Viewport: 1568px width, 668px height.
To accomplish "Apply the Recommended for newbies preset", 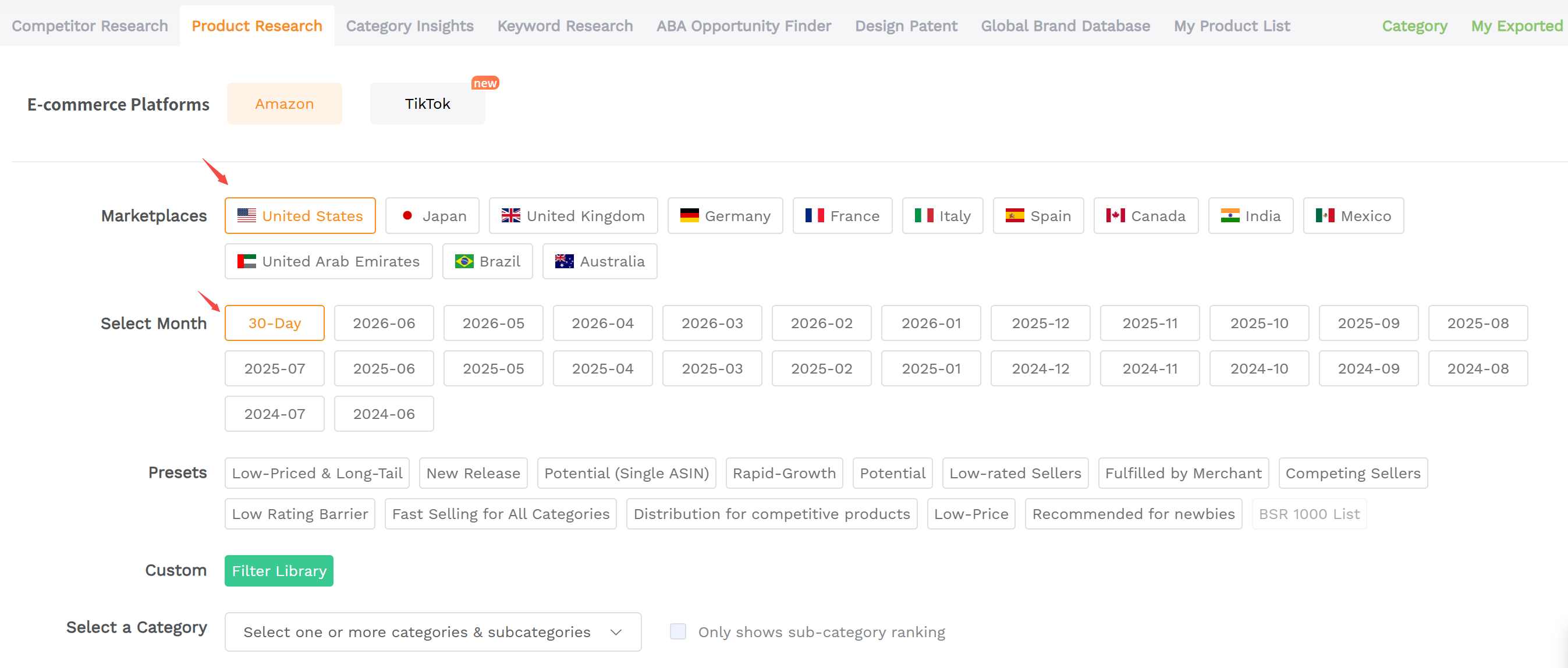I will 1133,514.
